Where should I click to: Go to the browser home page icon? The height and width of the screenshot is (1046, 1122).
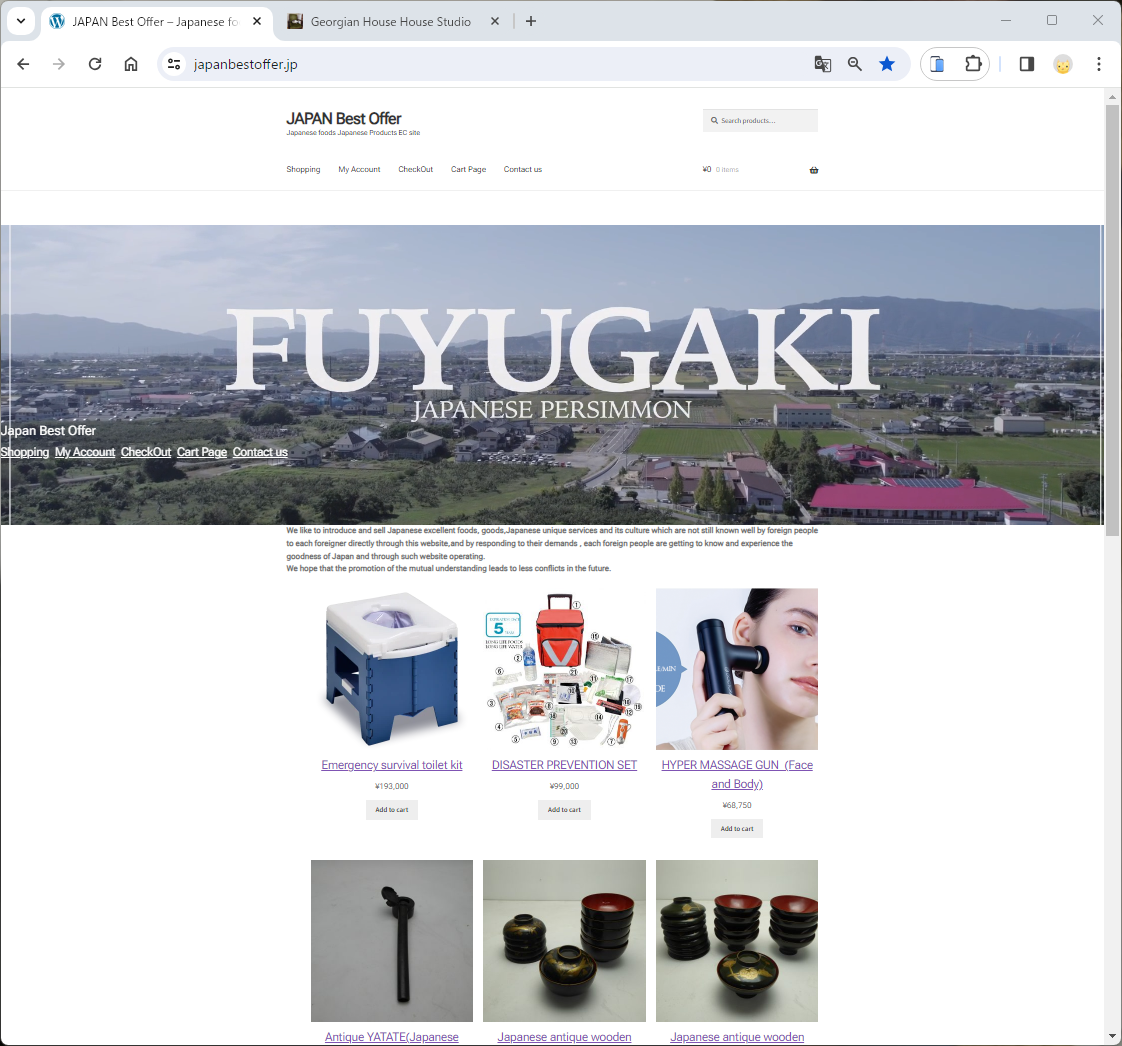coord(131,64)
